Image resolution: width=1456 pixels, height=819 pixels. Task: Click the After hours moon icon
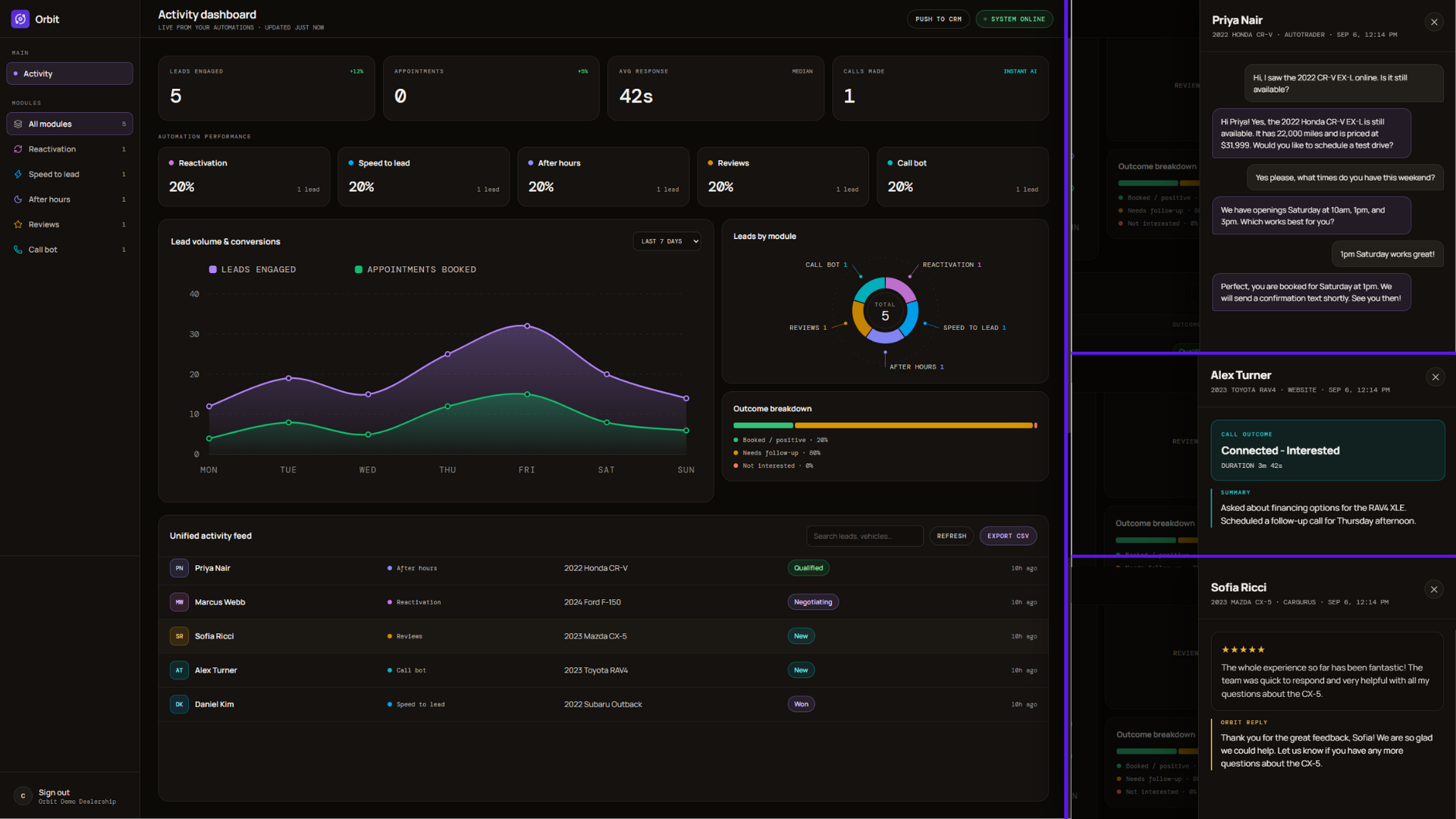click(18, 199)
